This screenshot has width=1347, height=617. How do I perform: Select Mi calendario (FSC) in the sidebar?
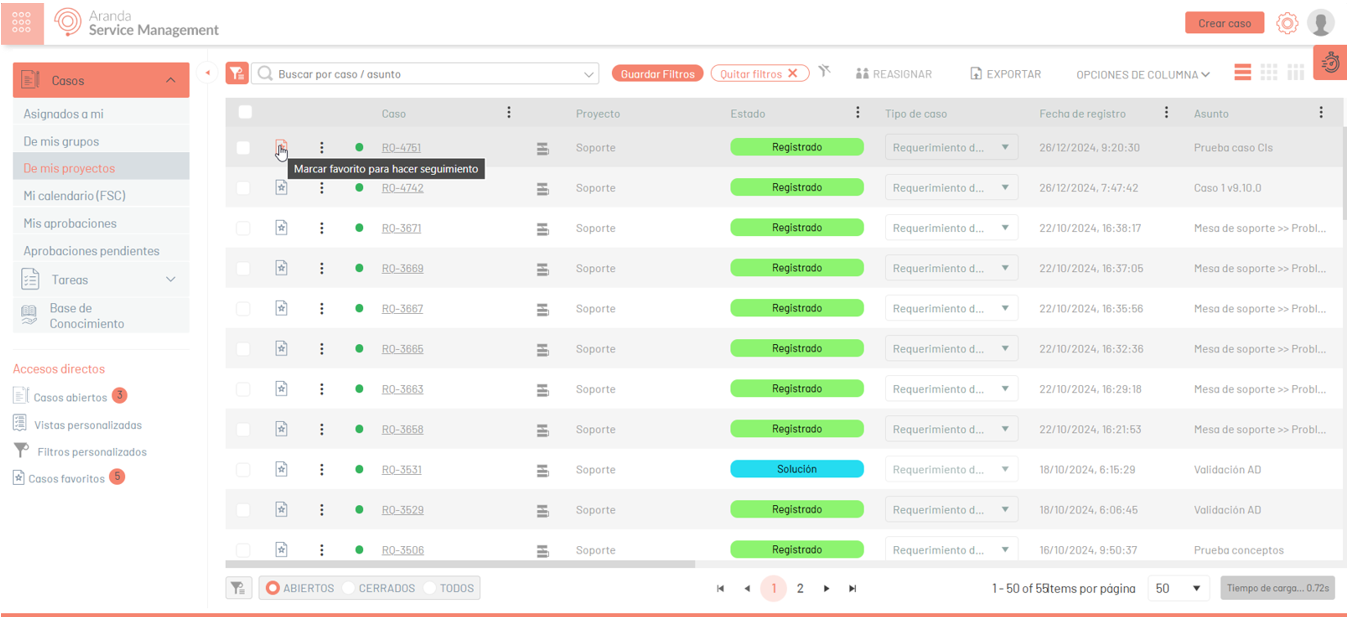click(x=75, y=196)
